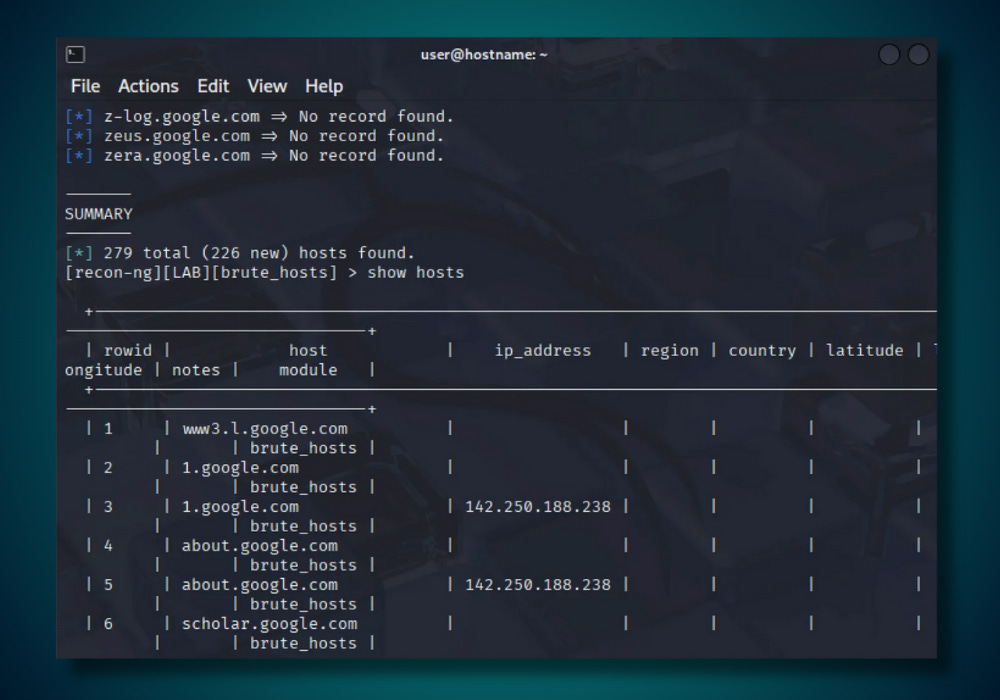Click the rowid value 6
This screenshot has width=1000, height=700.
108,624
